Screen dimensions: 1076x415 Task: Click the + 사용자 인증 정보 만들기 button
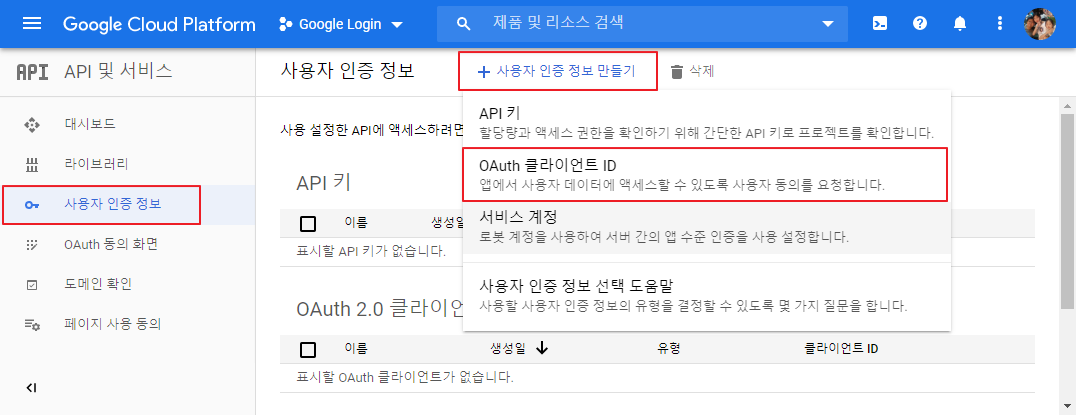point(557,71)
